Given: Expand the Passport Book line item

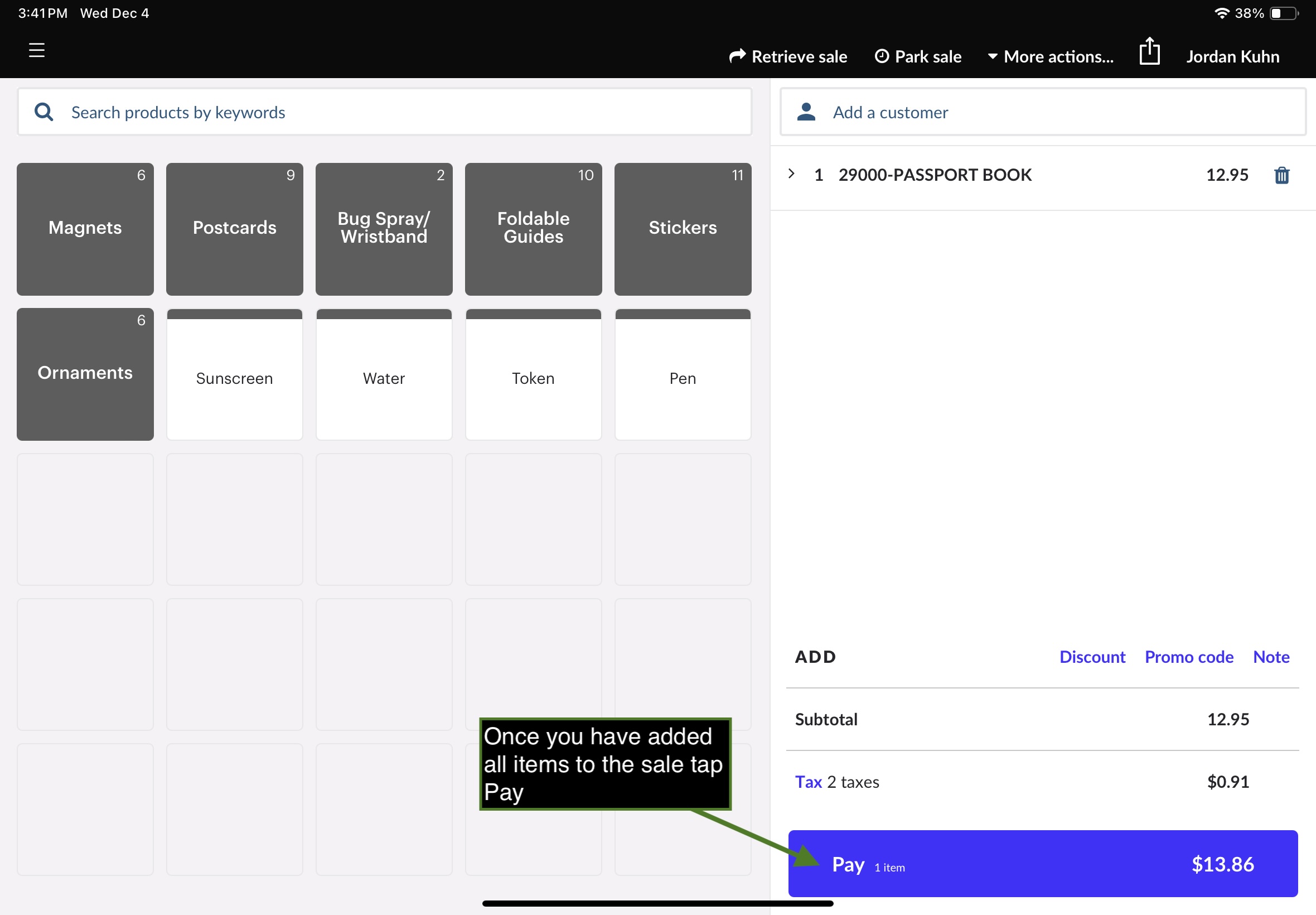Looking at the screenshot, I should click(x=791, y=174).
